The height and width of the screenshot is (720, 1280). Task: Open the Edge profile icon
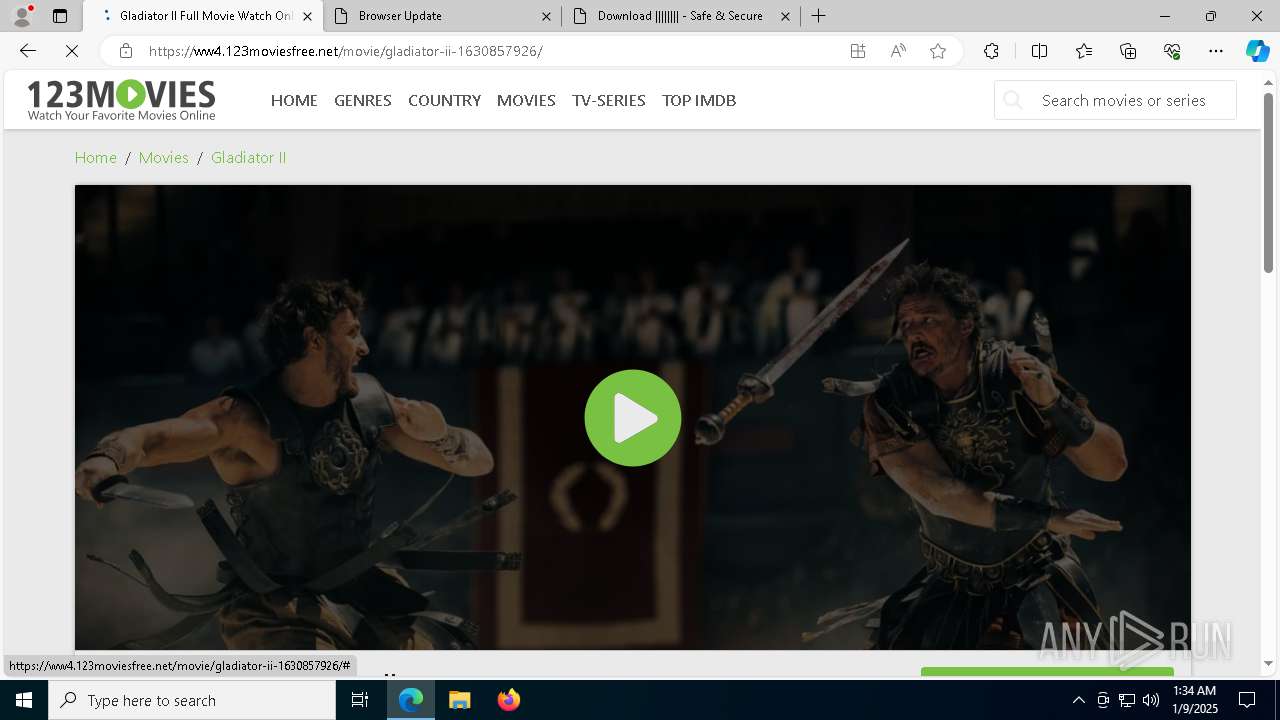tap(22, 16)
